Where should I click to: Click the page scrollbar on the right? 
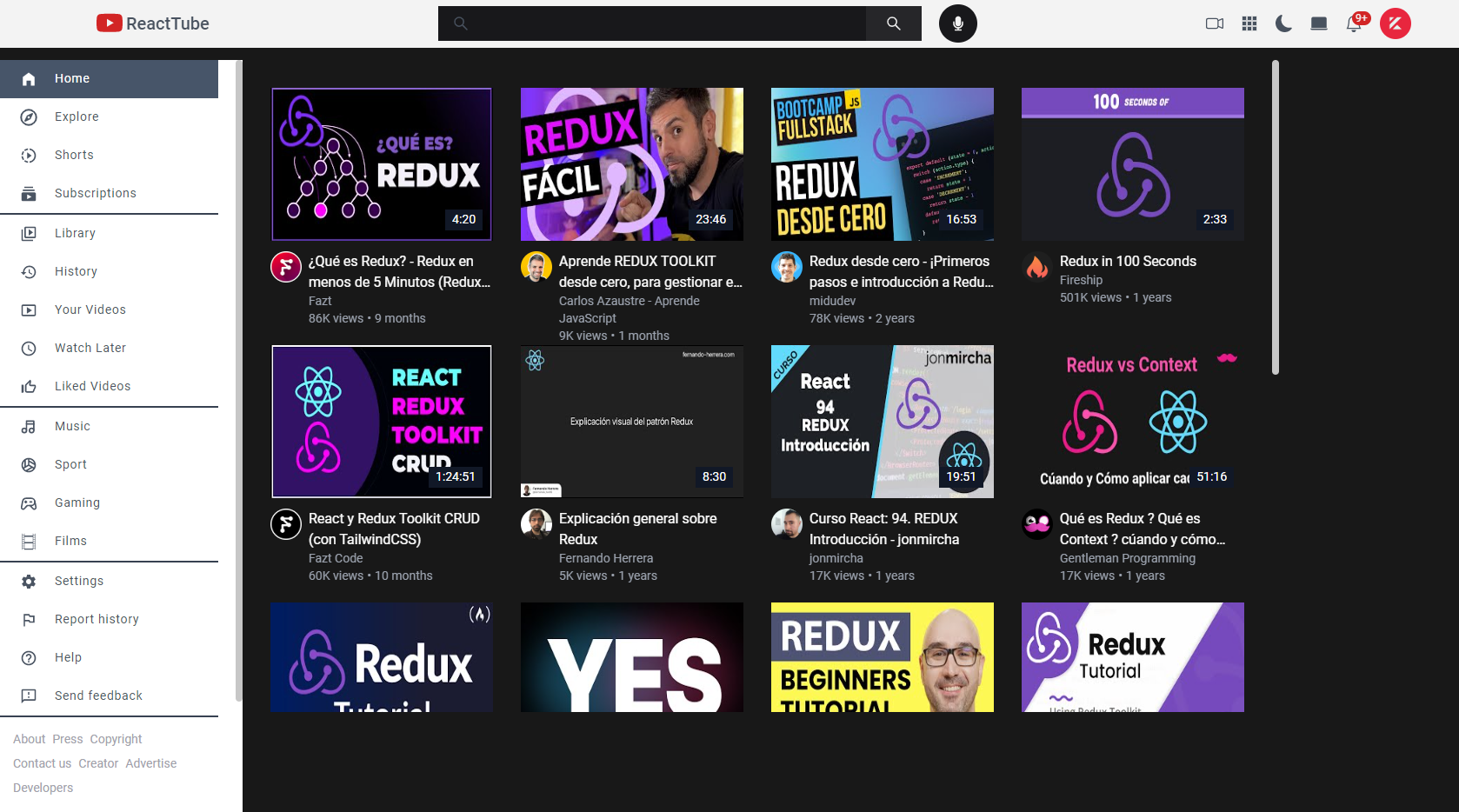pos(1276,217)
